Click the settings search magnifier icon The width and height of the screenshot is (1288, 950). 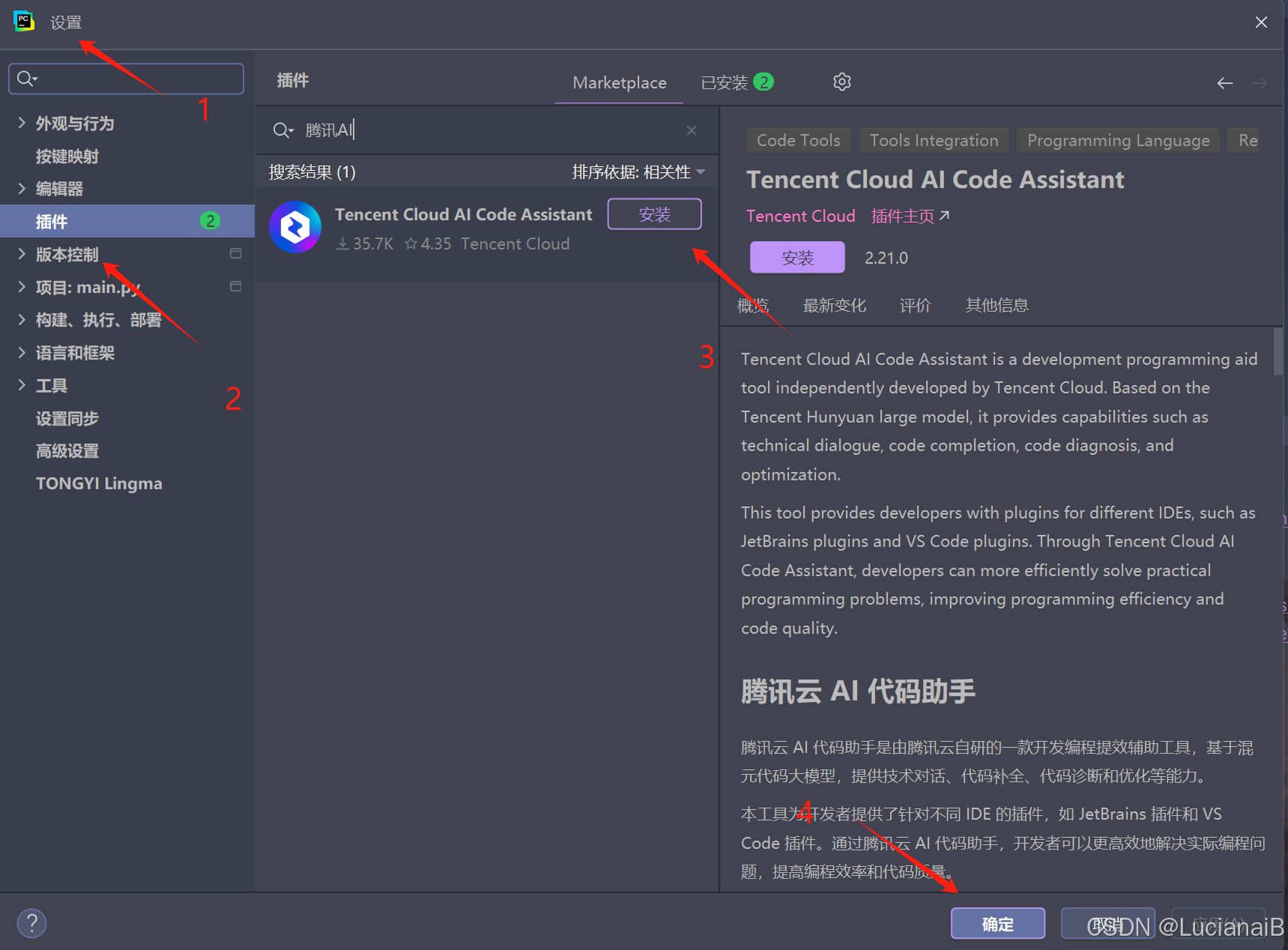pos(26,79)
